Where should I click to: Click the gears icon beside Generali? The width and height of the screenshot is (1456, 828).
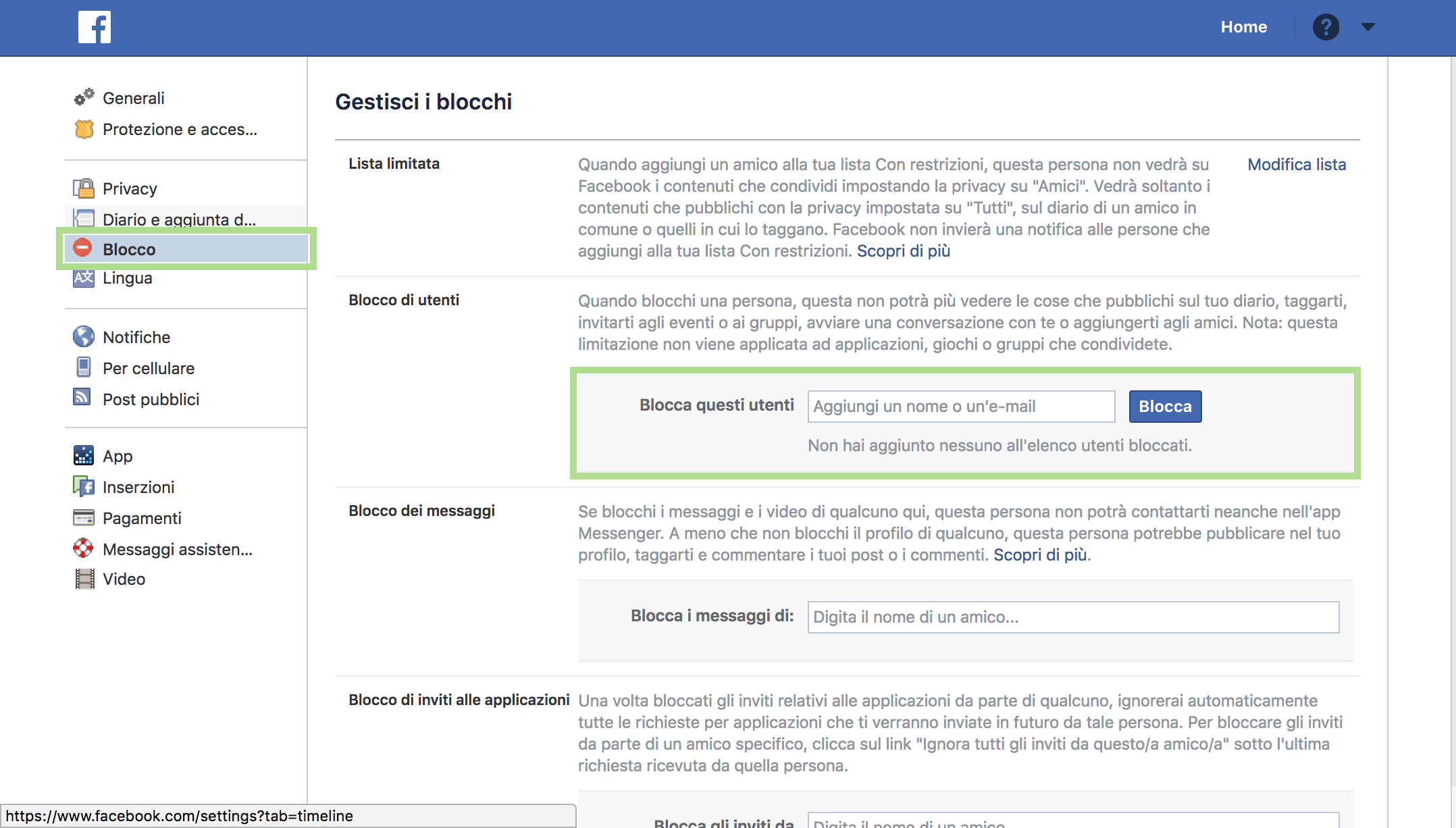pos(84,98)
